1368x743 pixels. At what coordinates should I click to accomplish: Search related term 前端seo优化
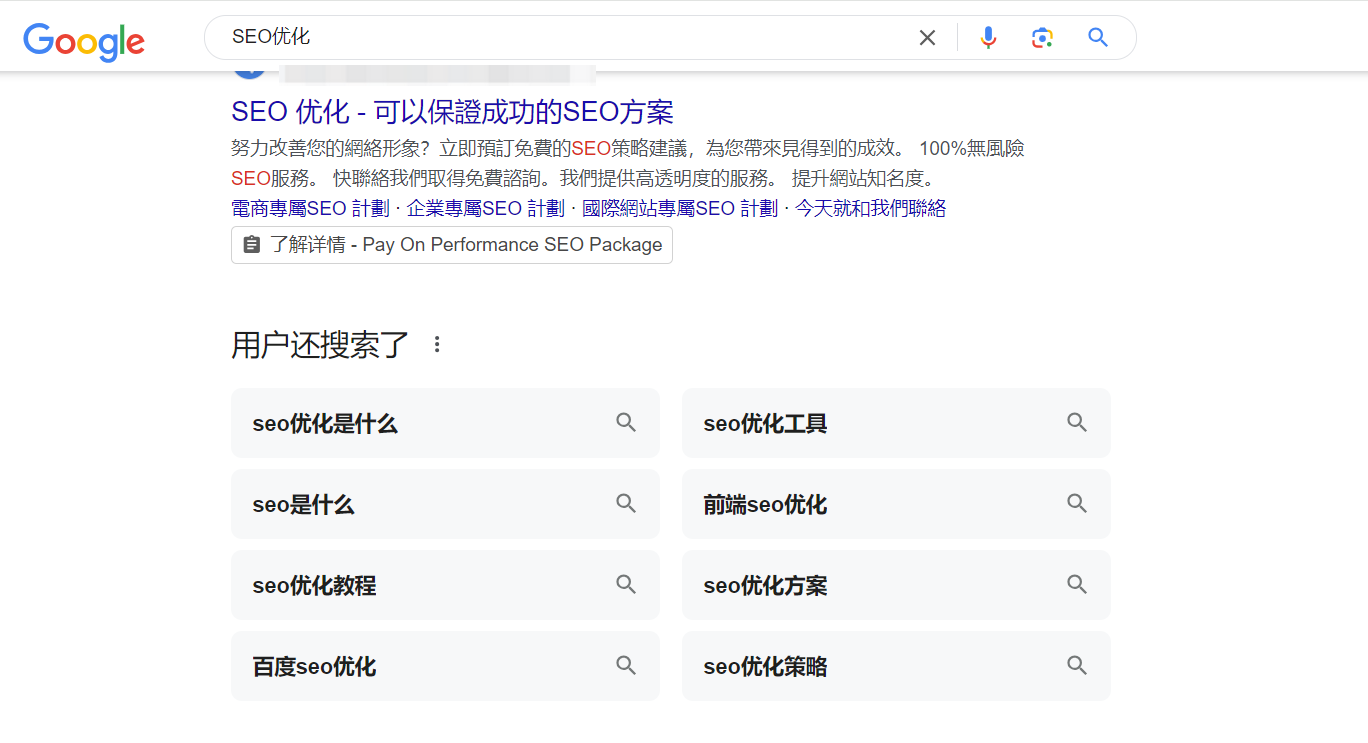tap(896, 504)
